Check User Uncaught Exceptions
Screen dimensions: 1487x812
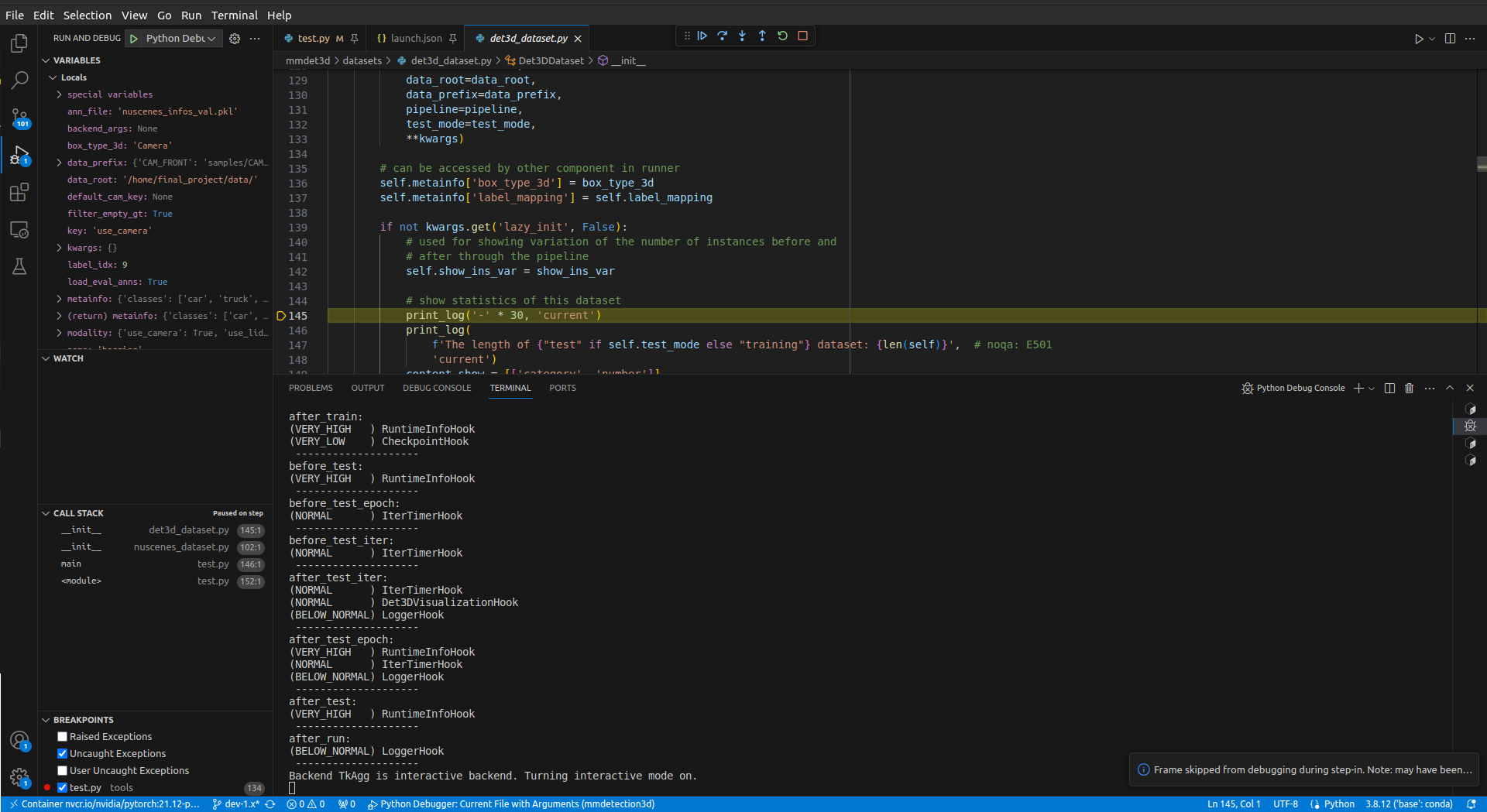tap(62, 770)
